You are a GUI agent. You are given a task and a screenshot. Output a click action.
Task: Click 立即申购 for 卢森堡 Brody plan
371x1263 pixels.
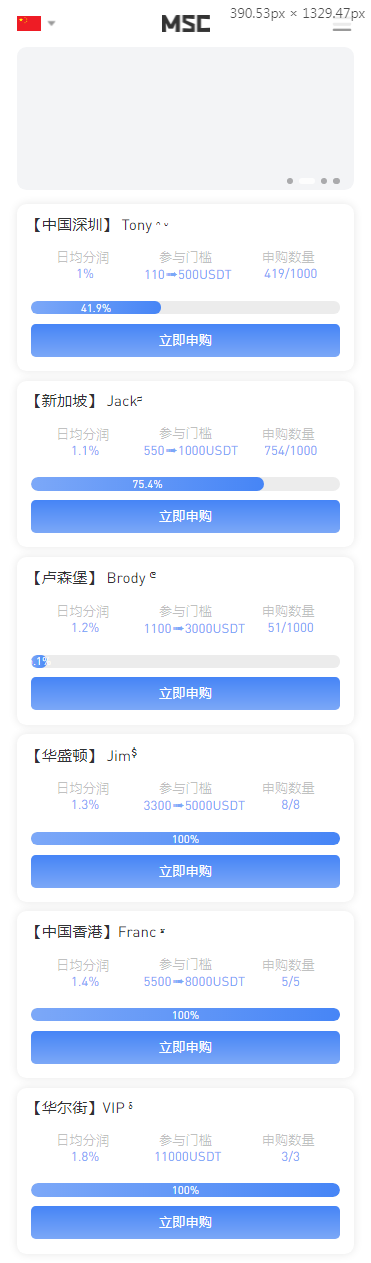pos(185,693)
